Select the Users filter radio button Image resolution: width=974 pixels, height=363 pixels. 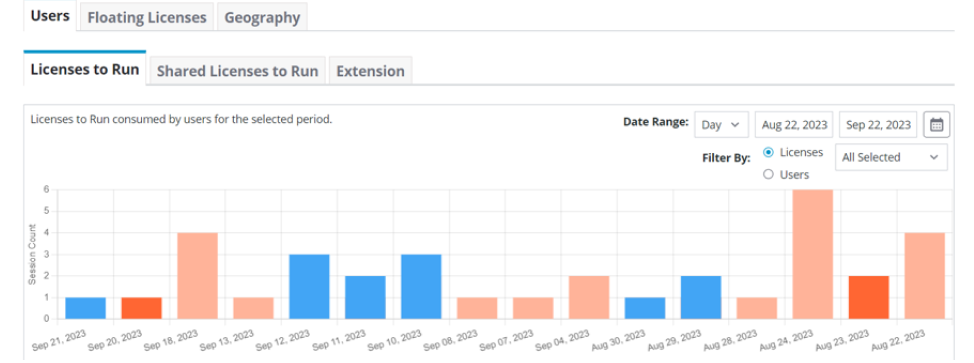point(768,175)
